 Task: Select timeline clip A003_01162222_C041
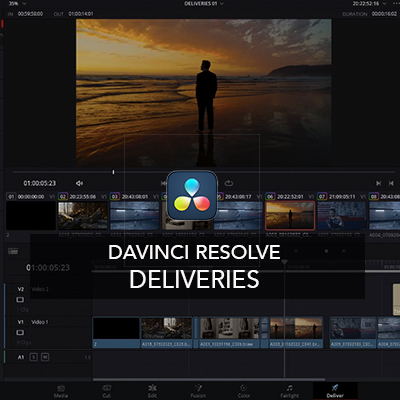[296, 332]
